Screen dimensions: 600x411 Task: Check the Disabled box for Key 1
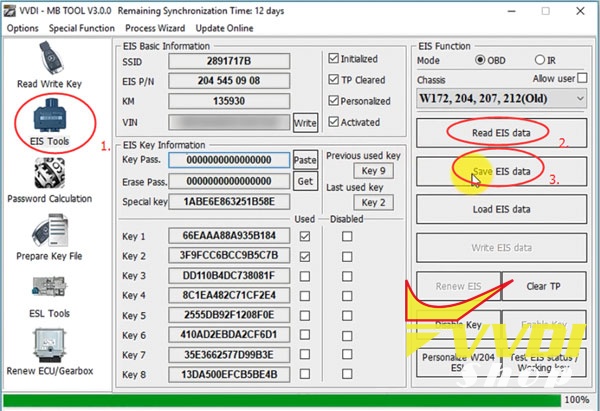coord(347,236)
